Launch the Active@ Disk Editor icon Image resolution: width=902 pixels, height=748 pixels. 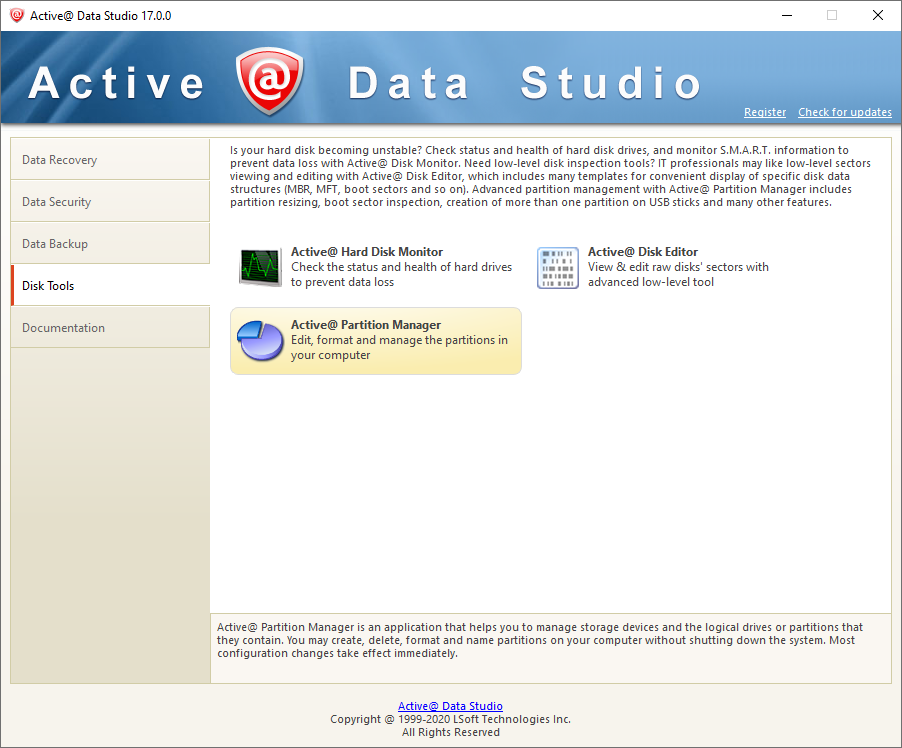pos(557,268)
